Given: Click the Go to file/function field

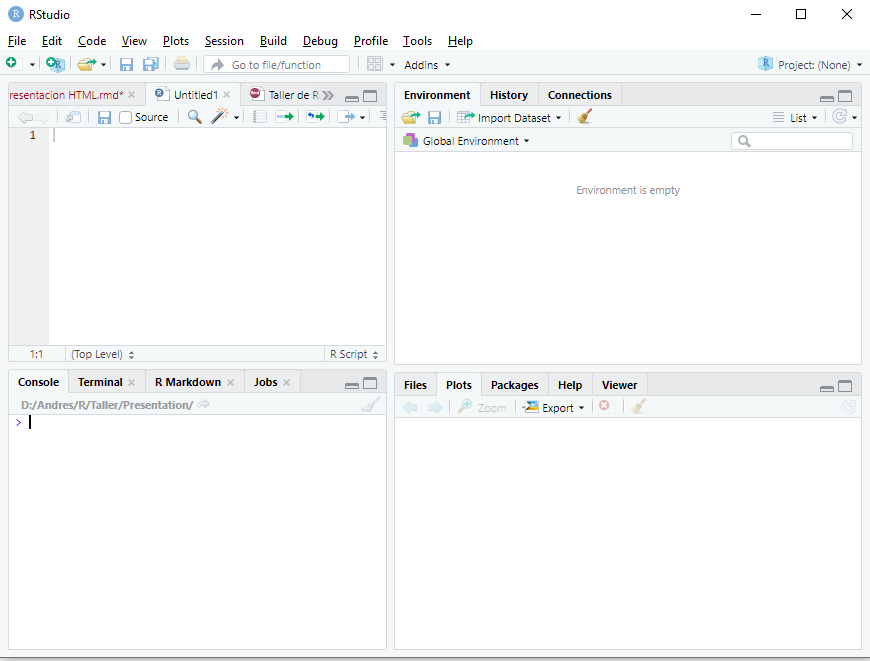Looking at the screenshot, I should click(x=277, y=64).
